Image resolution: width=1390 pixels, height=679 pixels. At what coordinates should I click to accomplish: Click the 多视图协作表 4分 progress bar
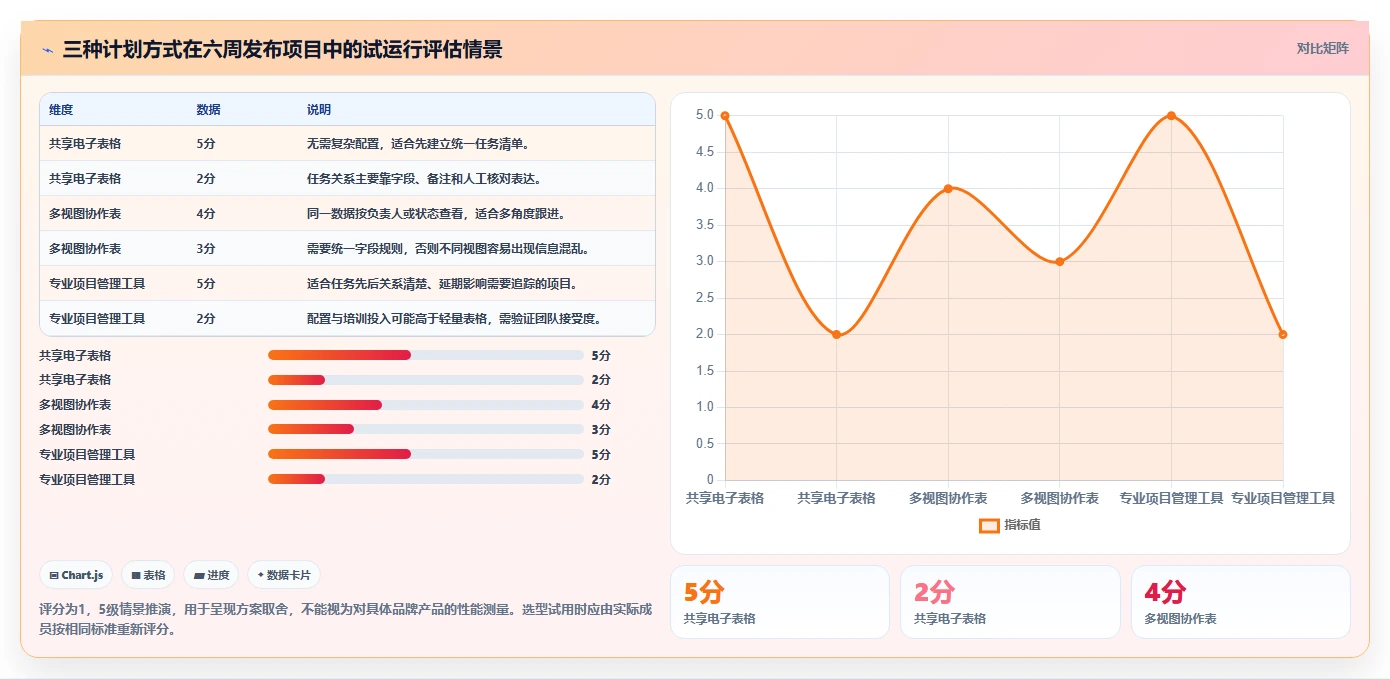(426, 405)
